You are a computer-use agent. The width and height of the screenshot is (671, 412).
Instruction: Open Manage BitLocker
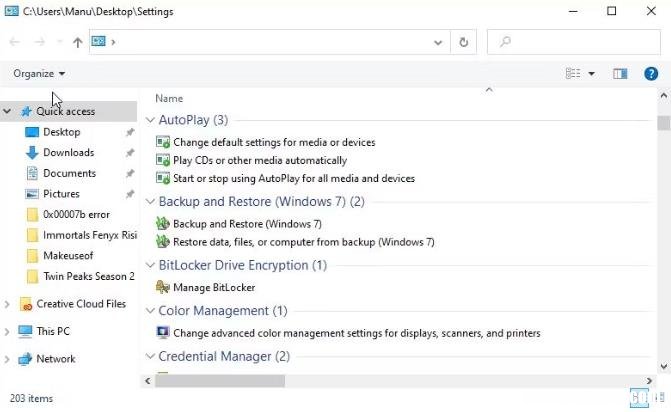click(214, 288)
